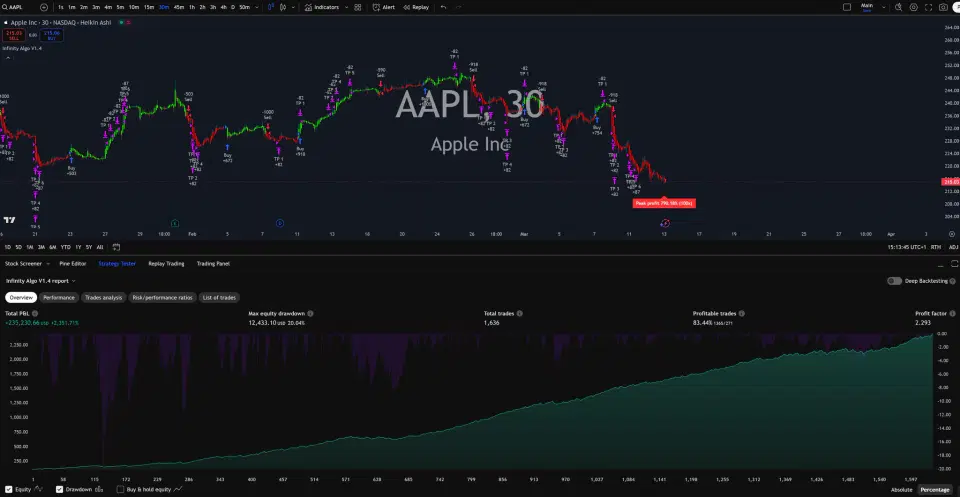Toggle the ADJ adjustment button
The image size is (960, 497).
(x=953, y=247)
